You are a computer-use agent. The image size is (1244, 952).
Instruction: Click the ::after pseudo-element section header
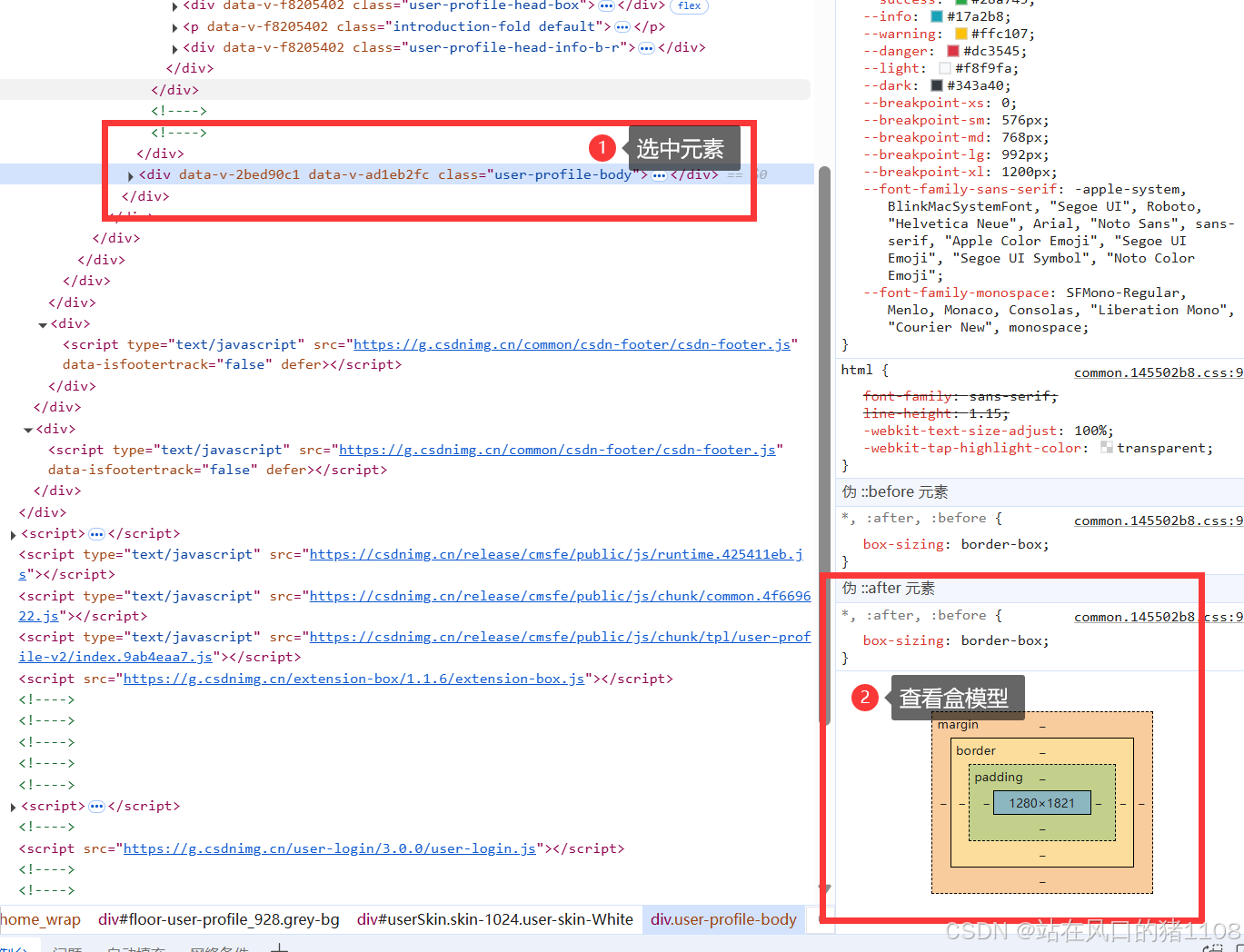1040,588
